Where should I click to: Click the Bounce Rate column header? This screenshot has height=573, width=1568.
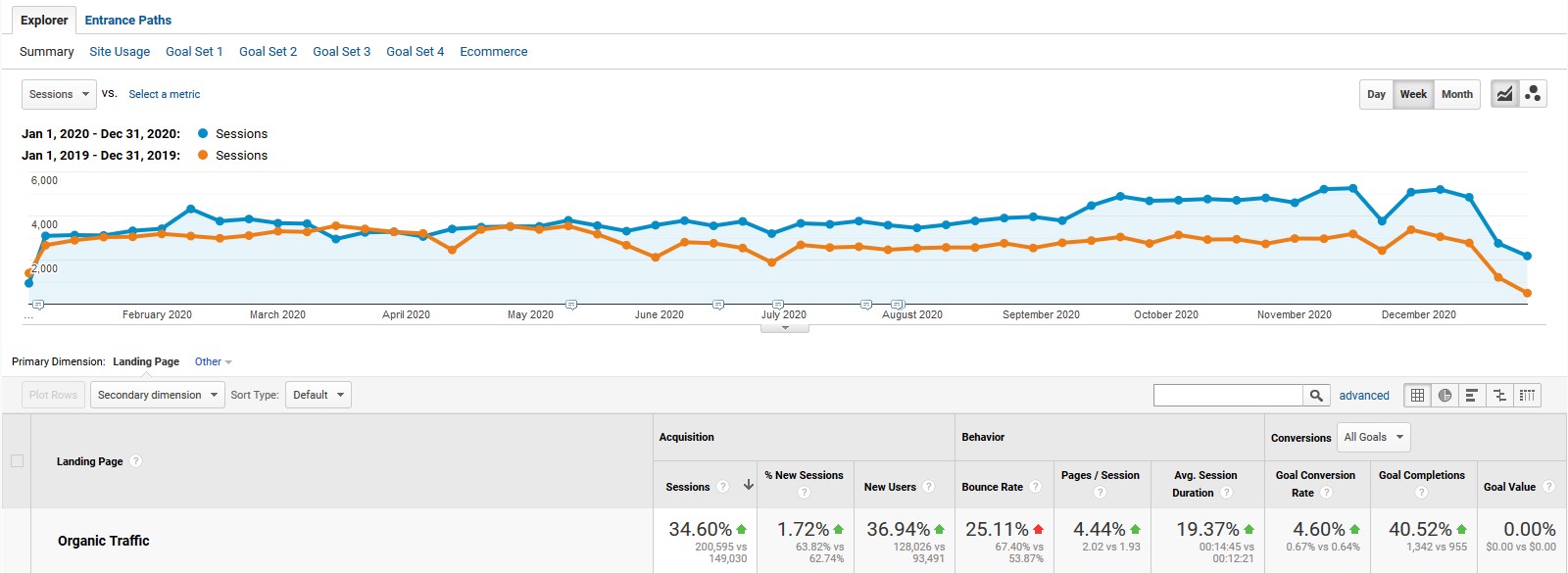tap(992, 487)
